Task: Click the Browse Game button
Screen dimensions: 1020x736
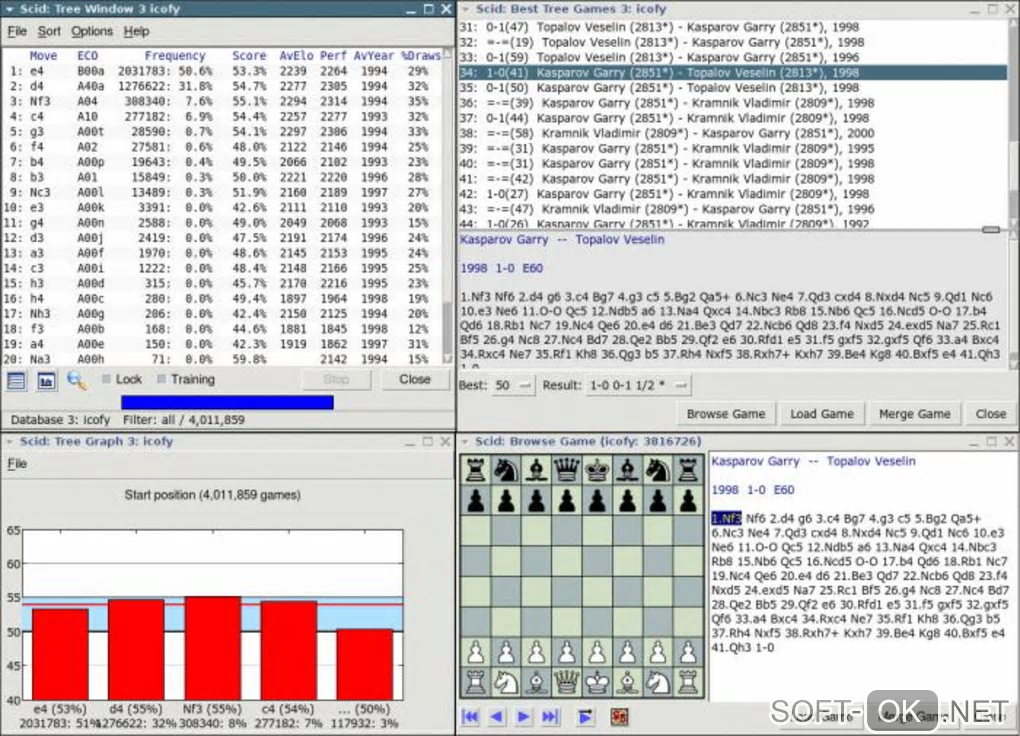Action: pyautogui.click(x=726, y=414)
